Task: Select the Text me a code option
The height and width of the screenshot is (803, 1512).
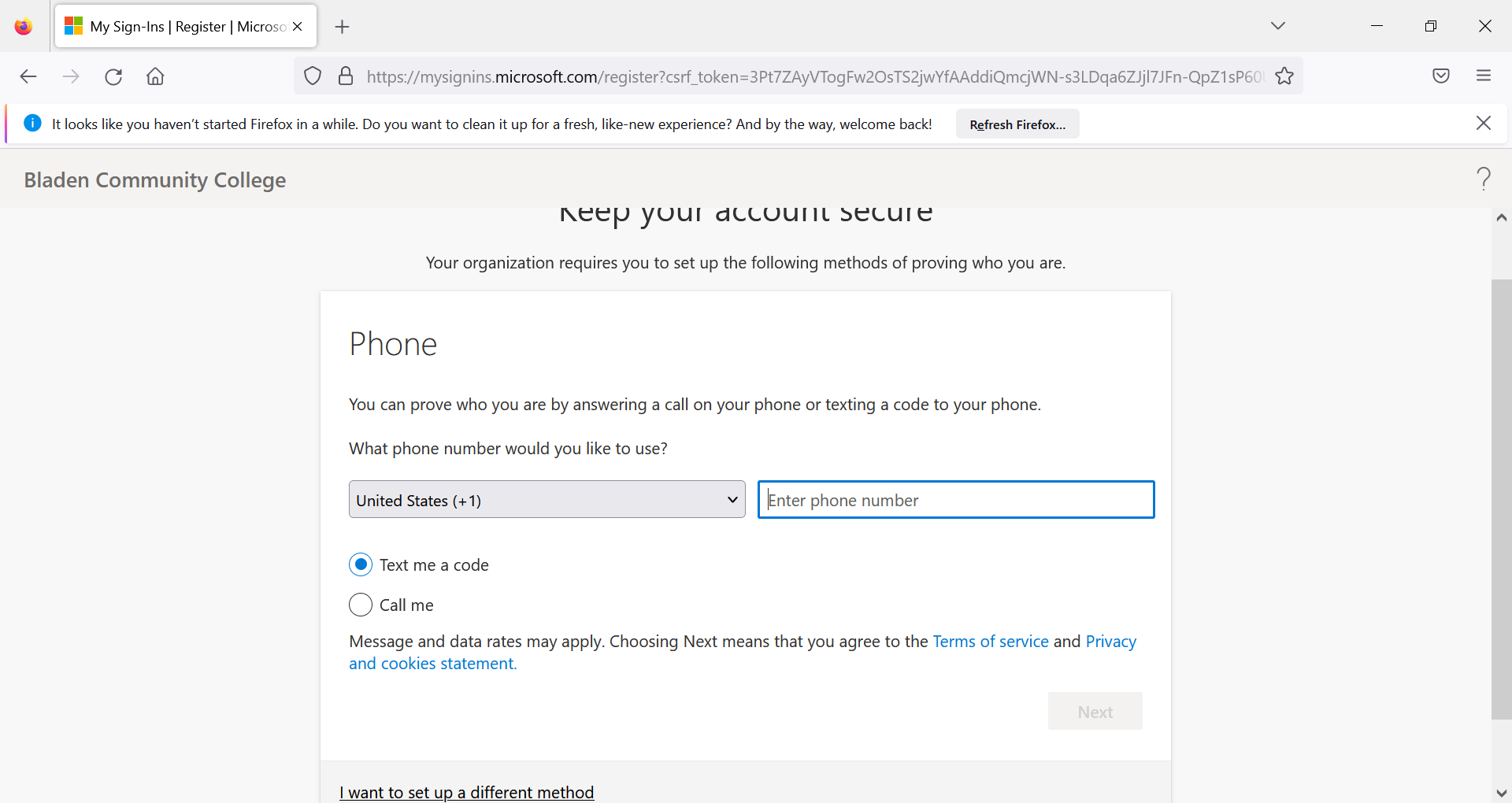Action: point(361,564)
